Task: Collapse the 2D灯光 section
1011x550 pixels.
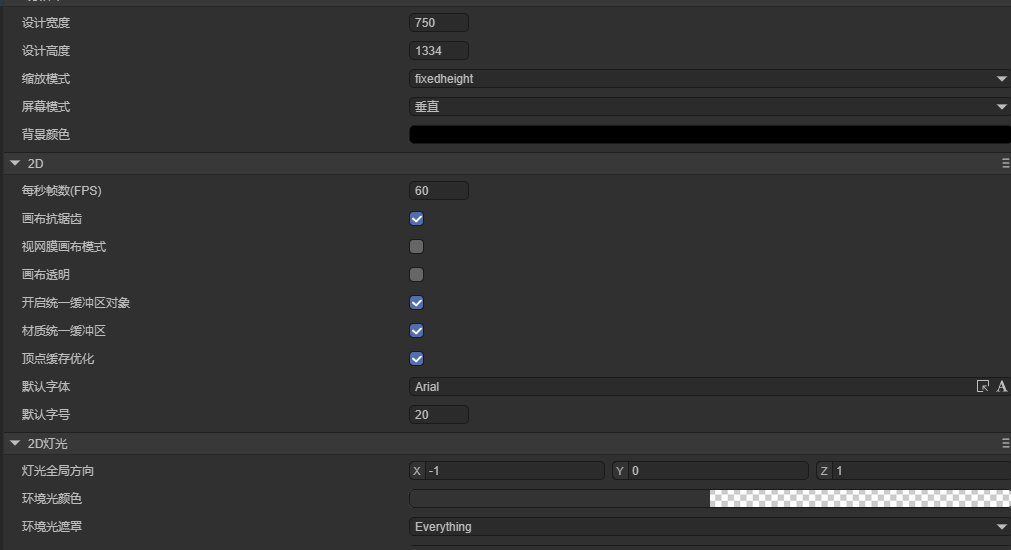Action: point(15,443)
